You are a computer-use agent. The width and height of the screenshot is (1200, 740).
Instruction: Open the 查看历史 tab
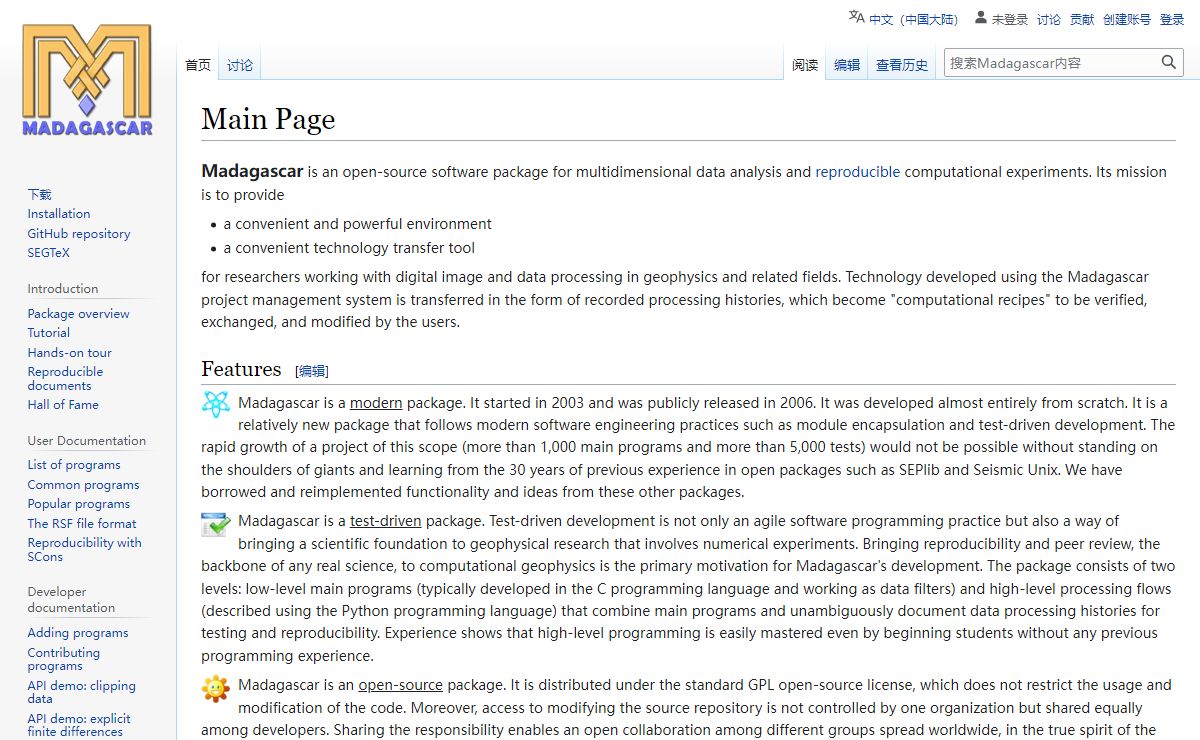pyautogui.click(x=902, y=65)
